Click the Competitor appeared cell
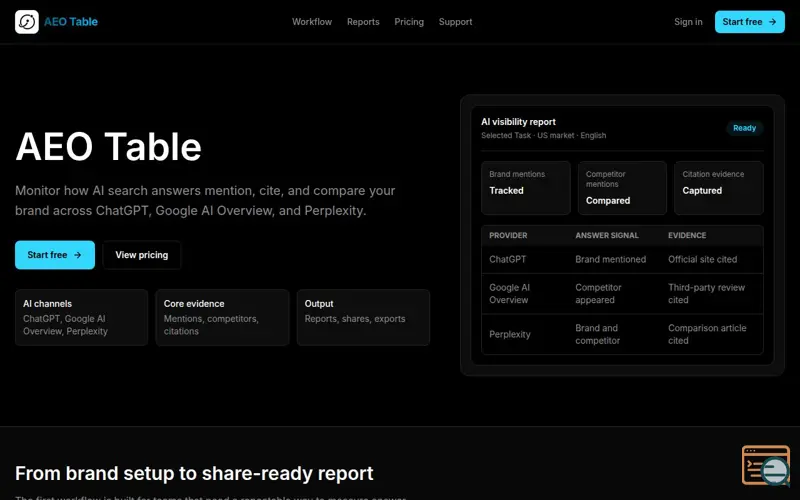Viewport: 800px width, 500px height. 598,294
